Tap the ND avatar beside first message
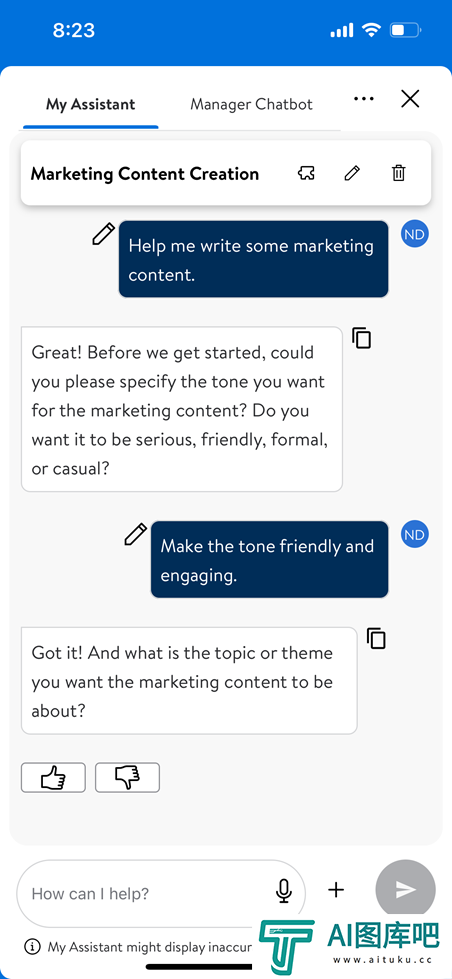The height and width of the screenshot is (979, 452). pyautogui.click(x=415, y=234)
